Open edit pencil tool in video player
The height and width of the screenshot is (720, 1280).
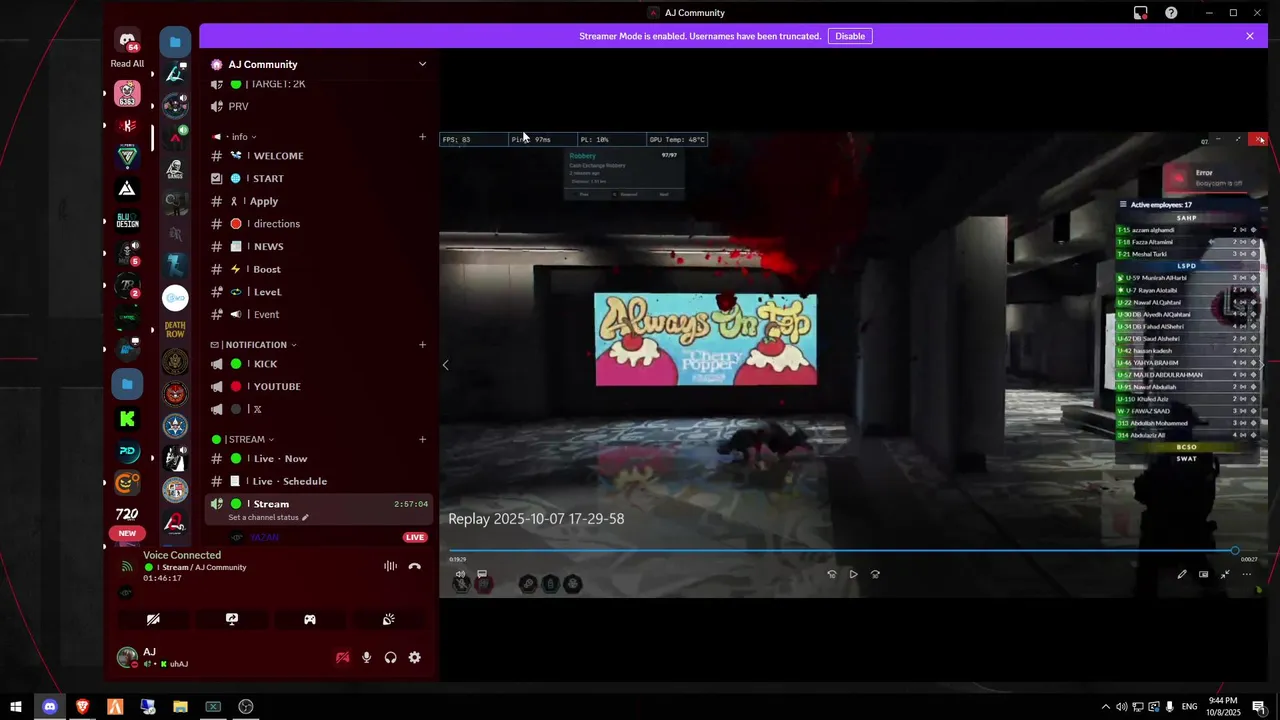coord(1182,574)
